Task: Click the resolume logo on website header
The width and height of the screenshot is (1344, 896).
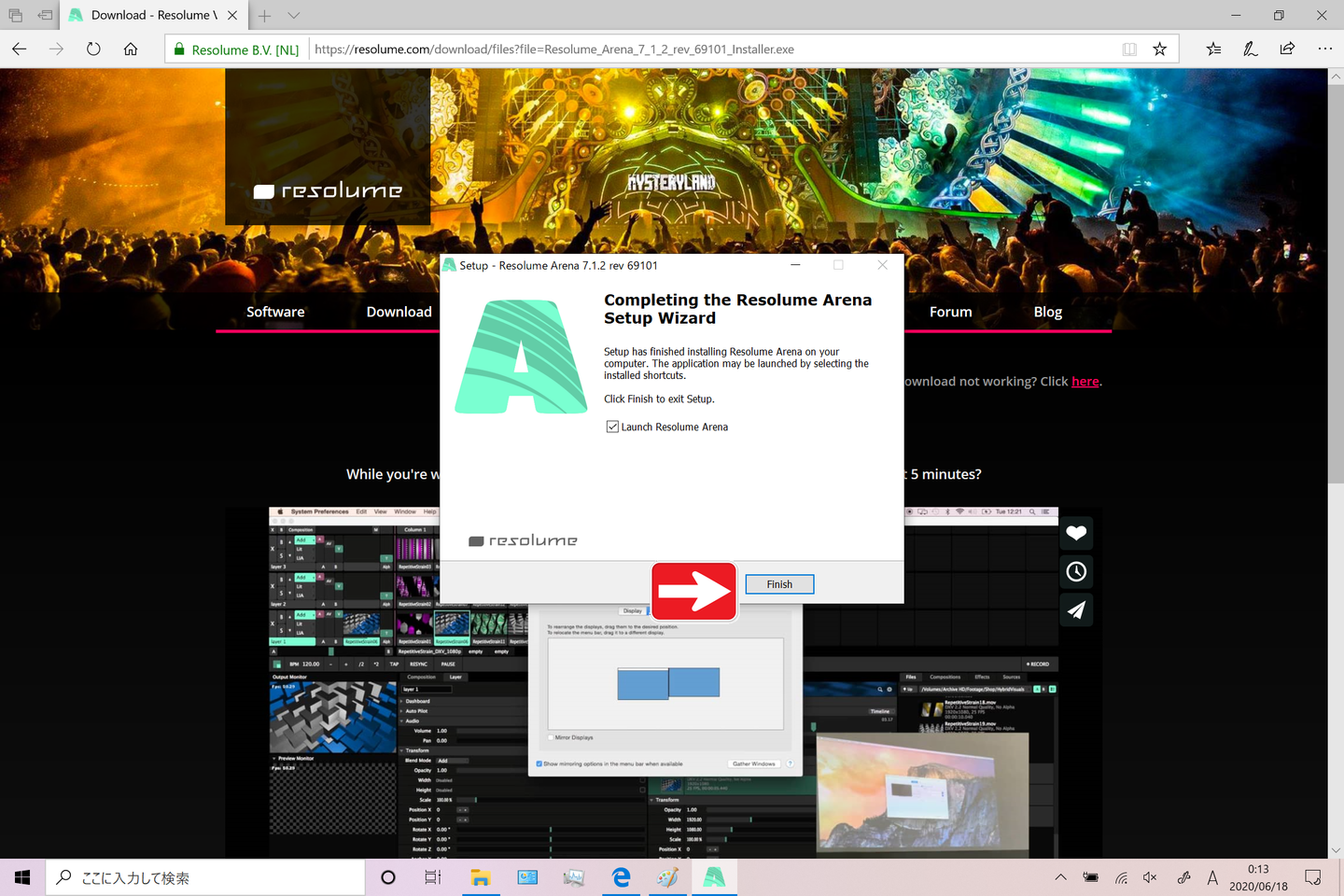Action: point(328,190)
